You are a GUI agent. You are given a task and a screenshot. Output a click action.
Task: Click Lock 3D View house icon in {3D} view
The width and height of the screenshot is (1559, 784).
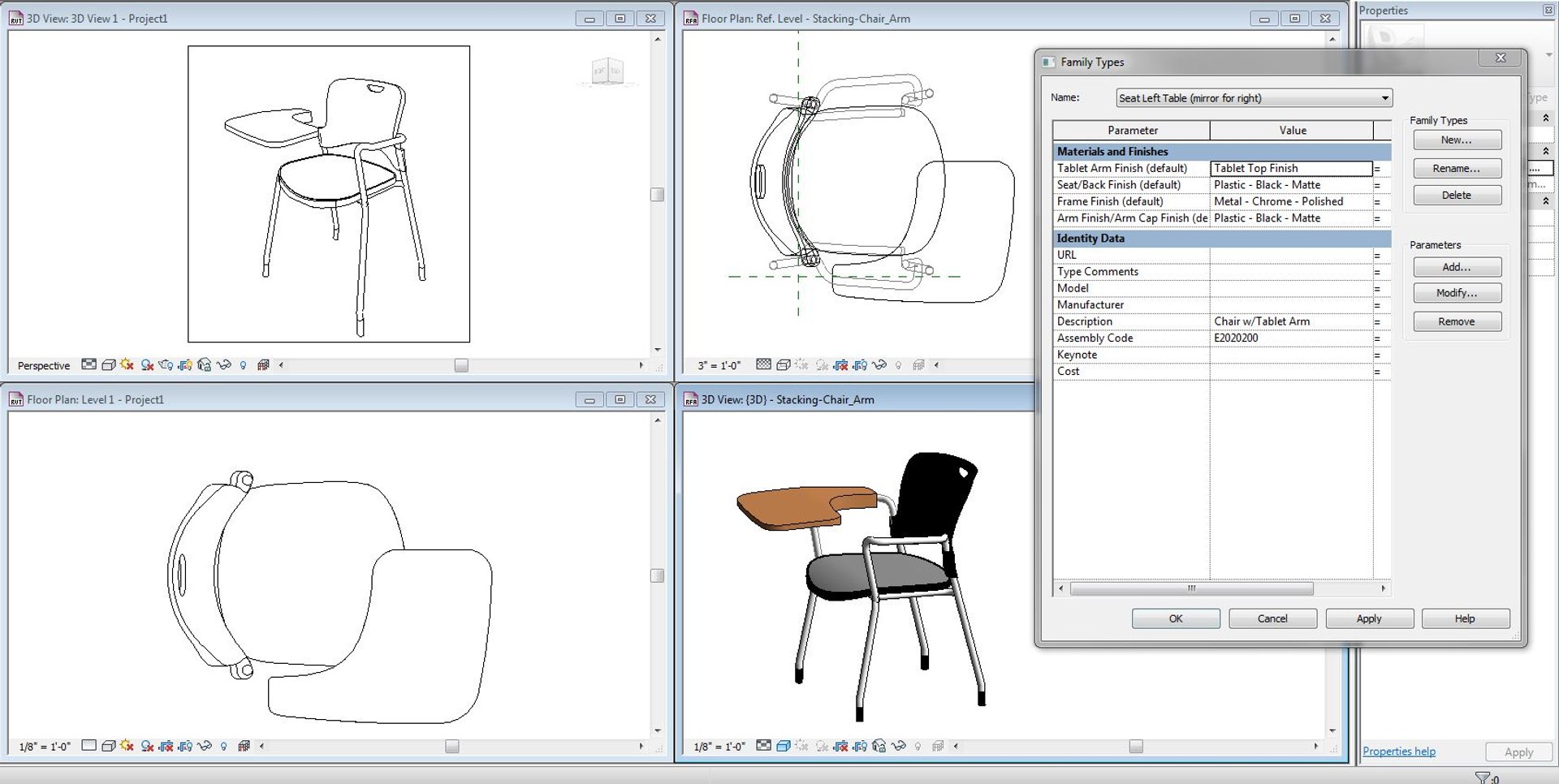coord(879,746)
